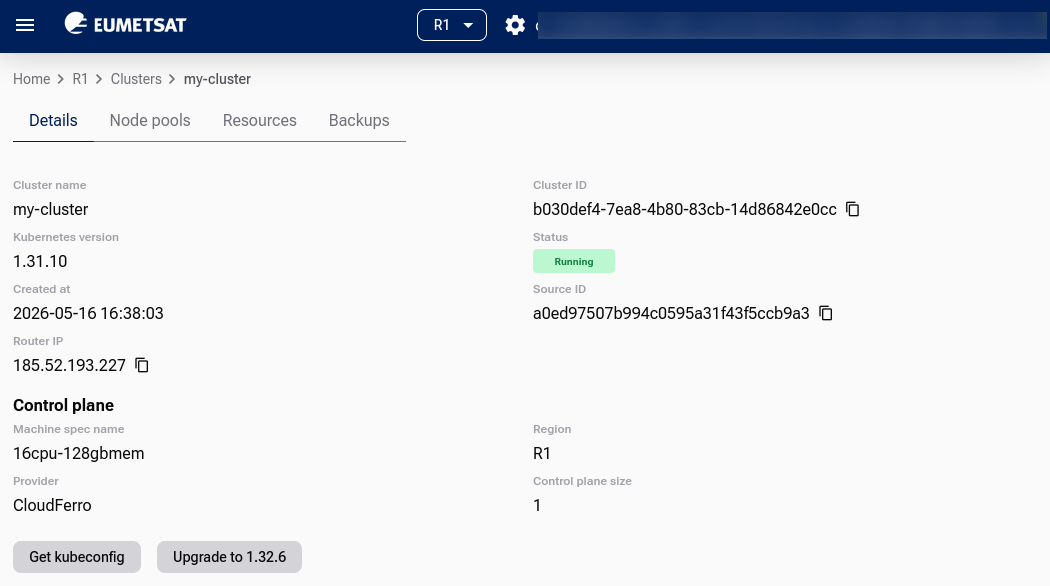Click my-cluster breadcrumb item
This screenshot has height=586, width=1050.
(217, 79)
